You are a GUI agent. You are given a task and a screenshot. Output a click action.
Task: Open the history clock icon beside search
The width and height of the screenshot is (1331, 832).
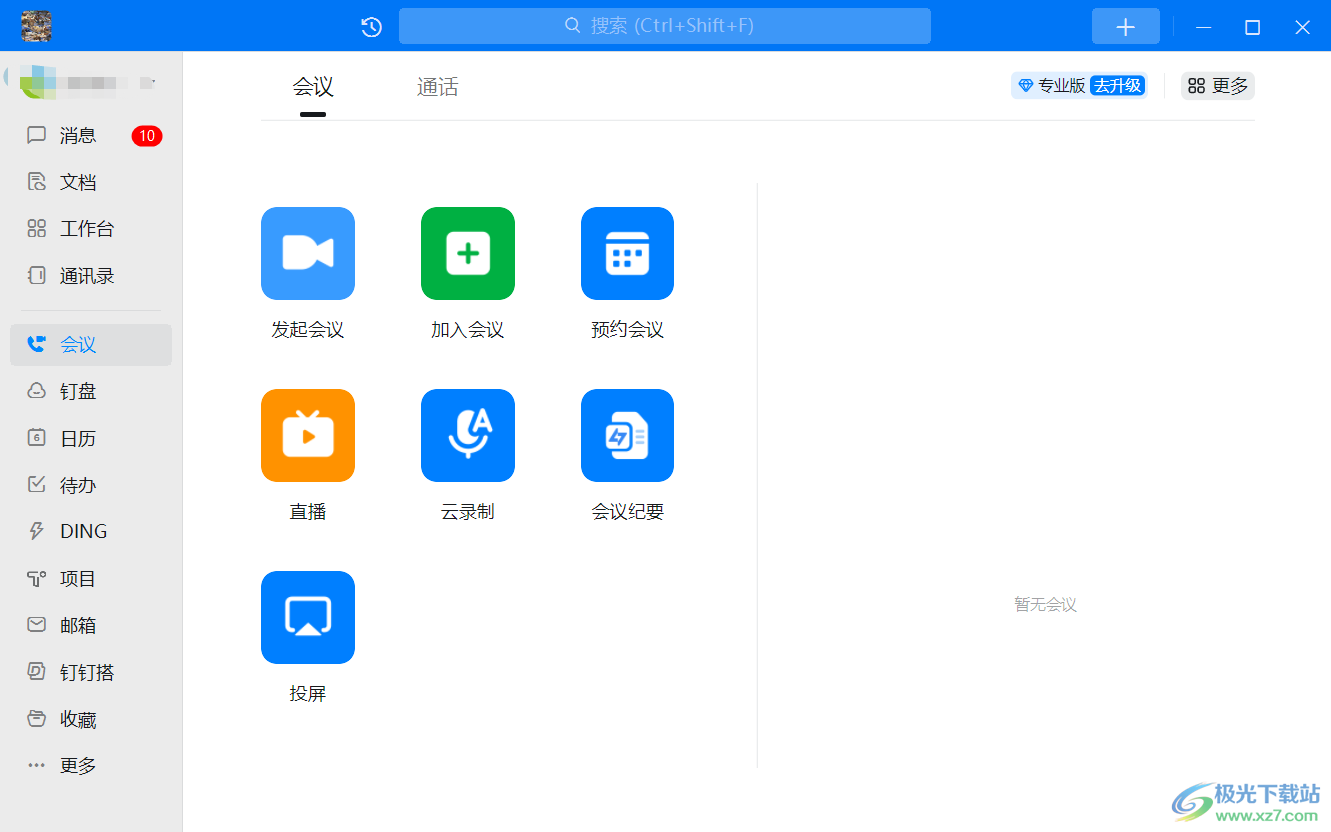coord(372,27)
